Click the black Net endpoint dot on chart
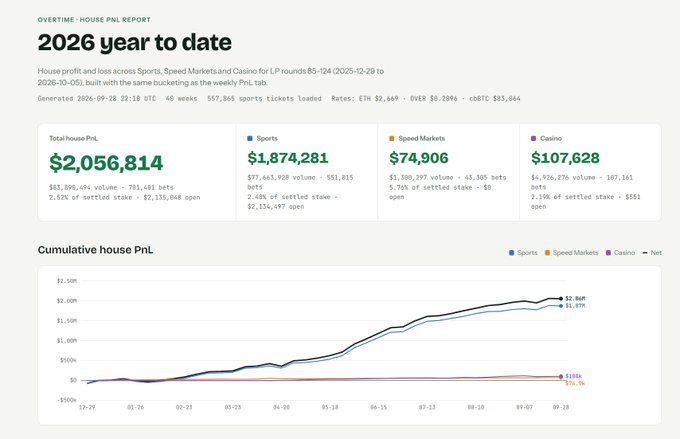Screen dimensions: 680x439 pyautogui.click(x=561, y=298)
